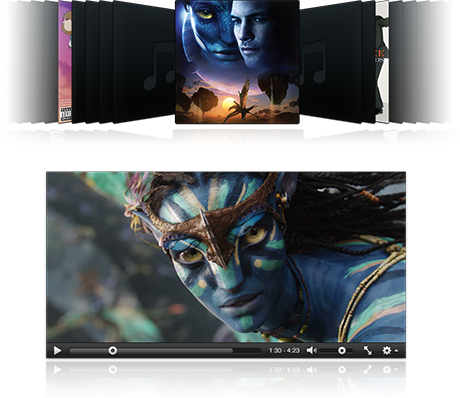Click the volume slider's round knob
Image resolution: width=460 pixels, height=398 pixels.
[342, 351]
